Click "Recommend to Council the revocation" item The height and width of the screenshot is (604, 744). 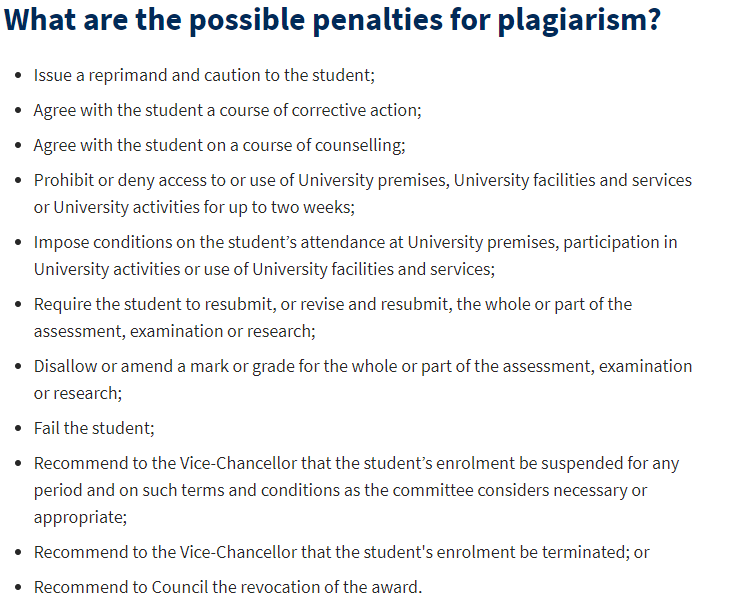(228, 587)
